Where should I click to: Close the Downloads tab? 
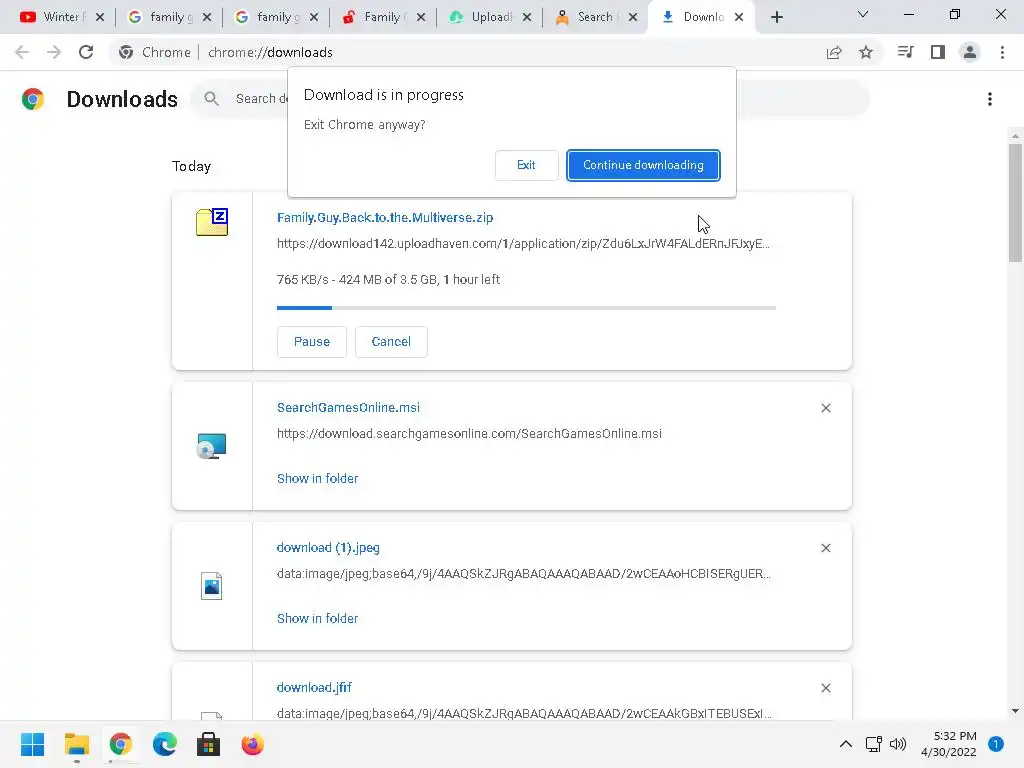(739, 17)
